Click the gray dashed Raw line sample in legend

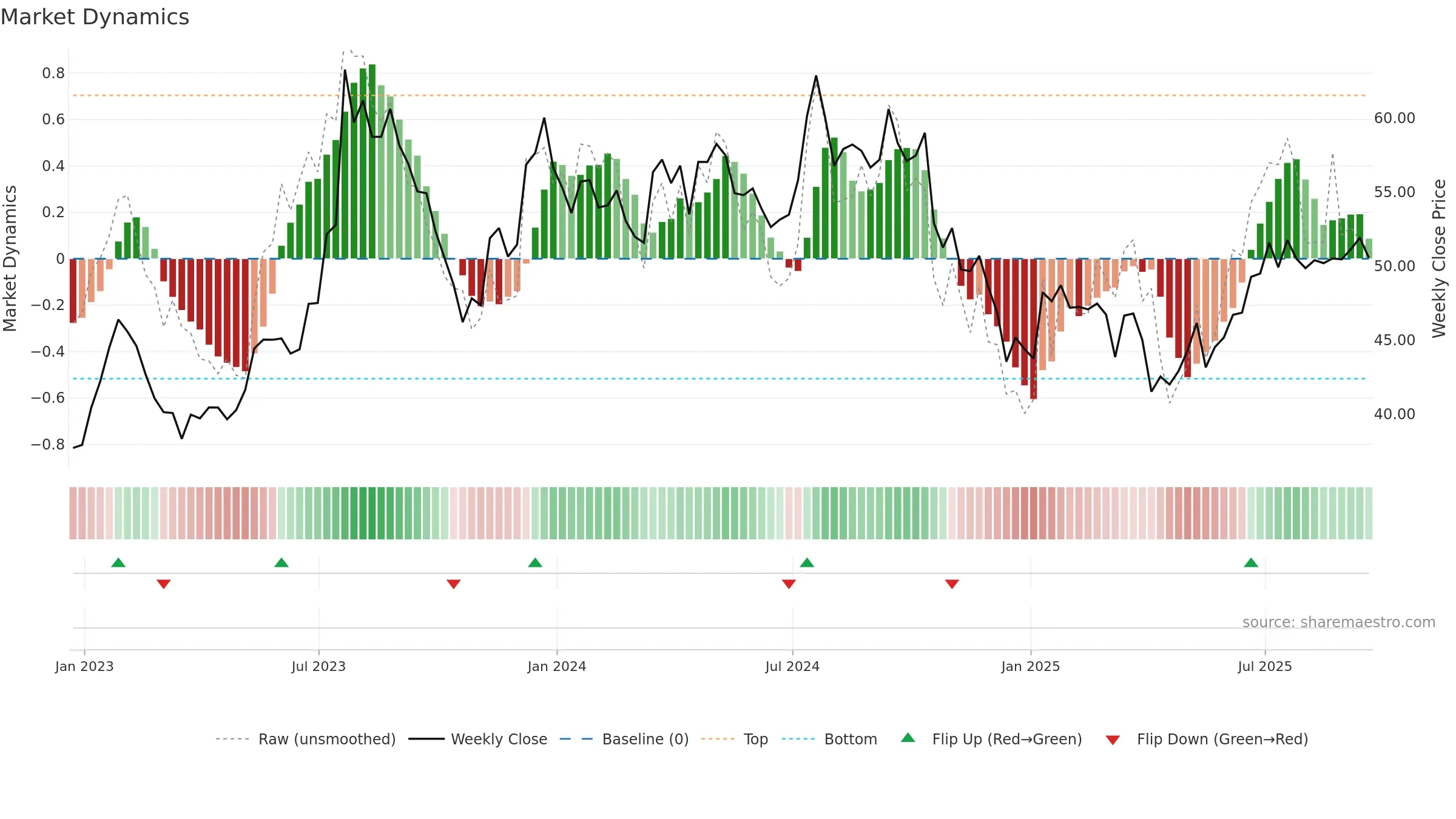232,739
